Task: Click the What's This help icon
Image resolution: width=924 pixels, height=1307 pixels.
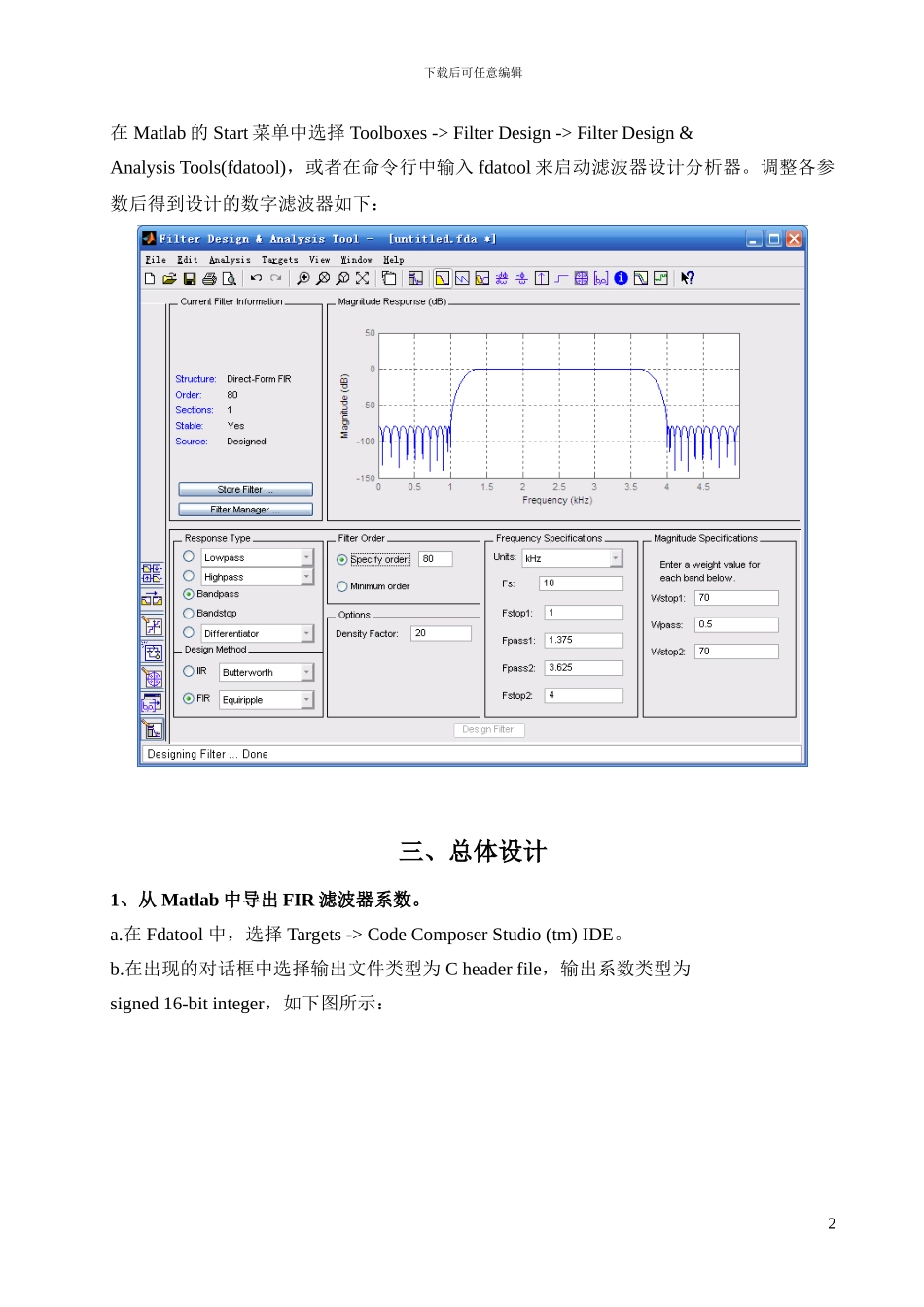Action: pos(688,278)
